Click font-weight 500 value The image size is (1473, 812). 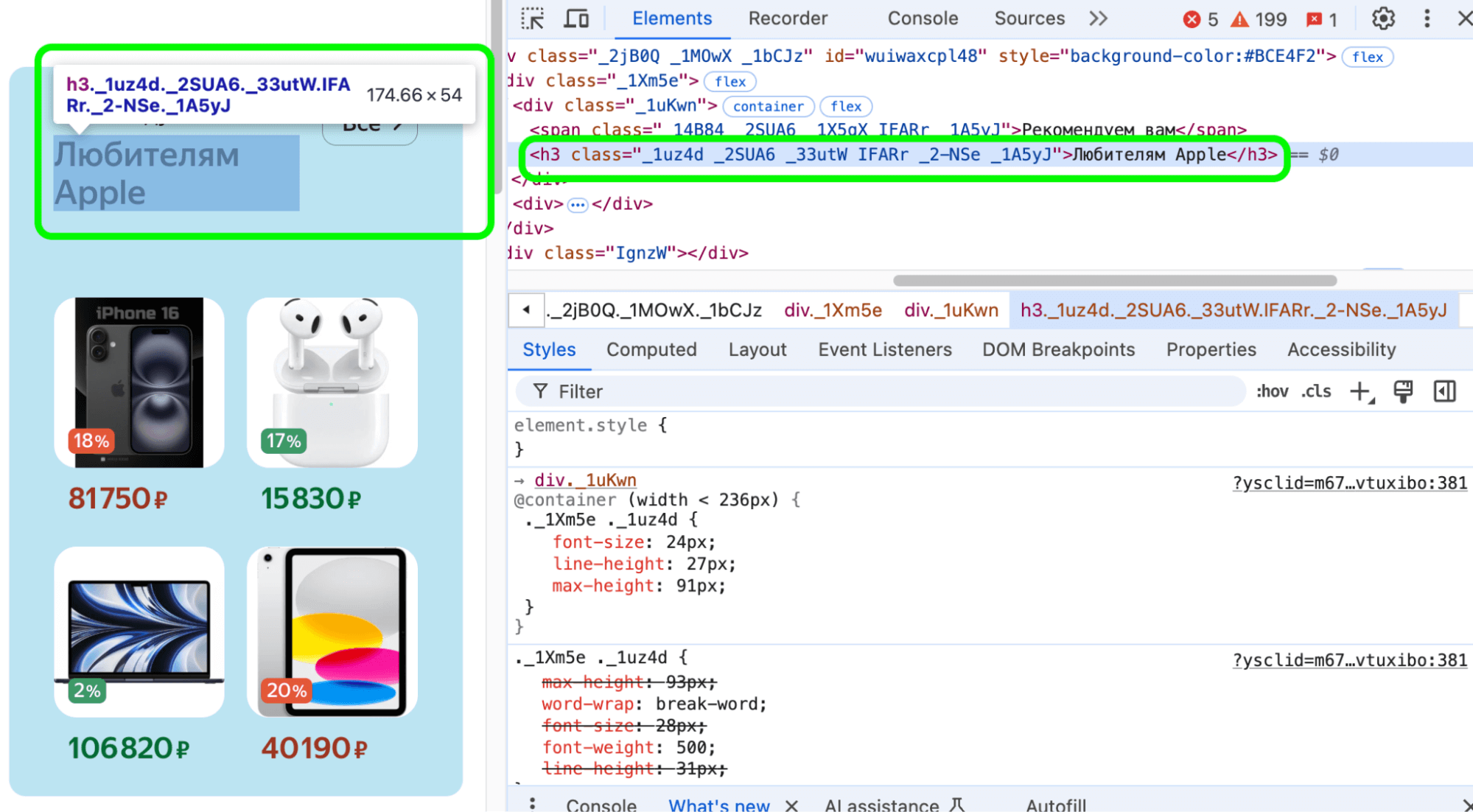click(692, 747)
